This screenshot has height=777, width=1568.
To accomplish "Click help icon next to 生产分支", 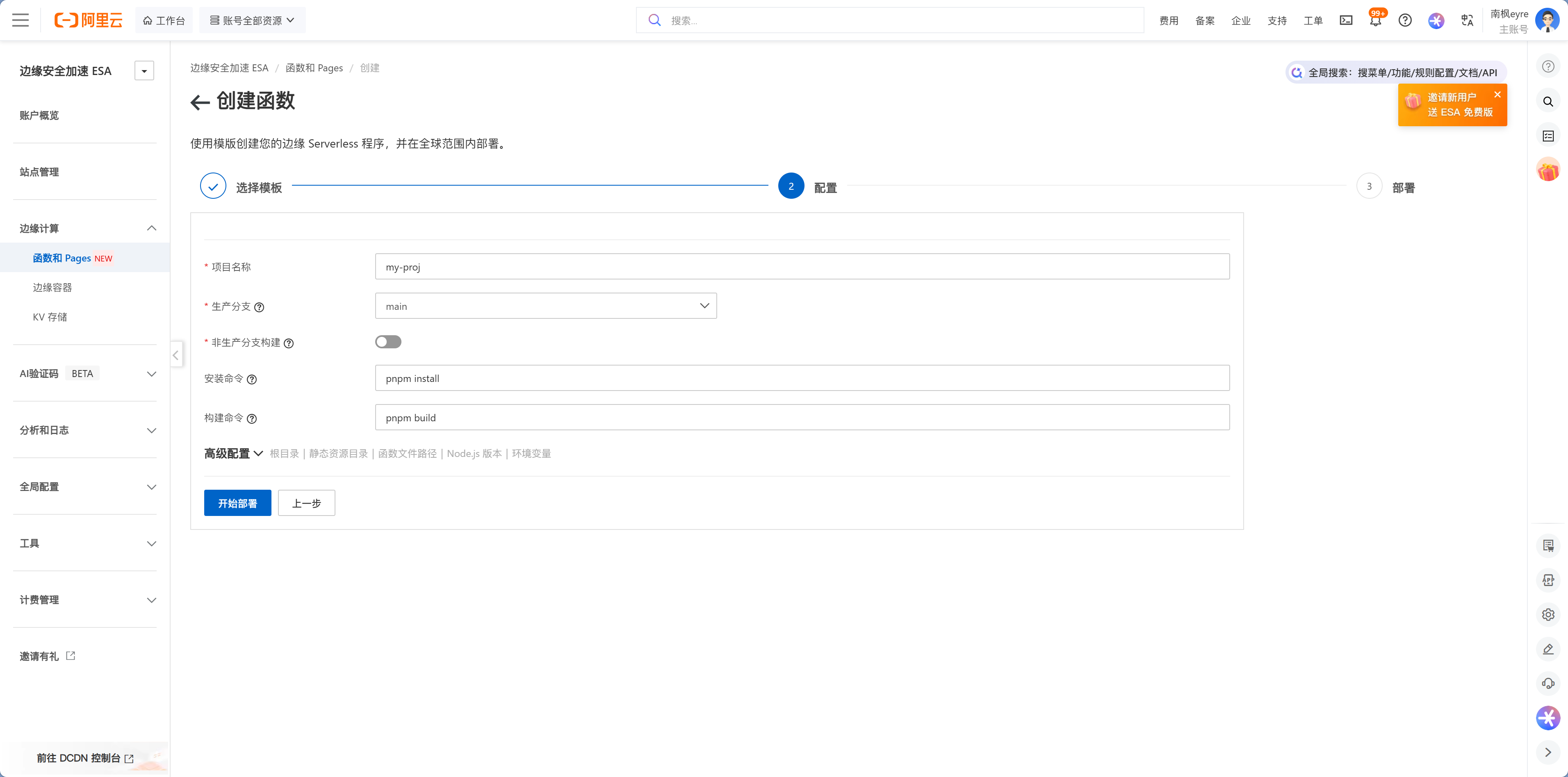I will (259, 307).
